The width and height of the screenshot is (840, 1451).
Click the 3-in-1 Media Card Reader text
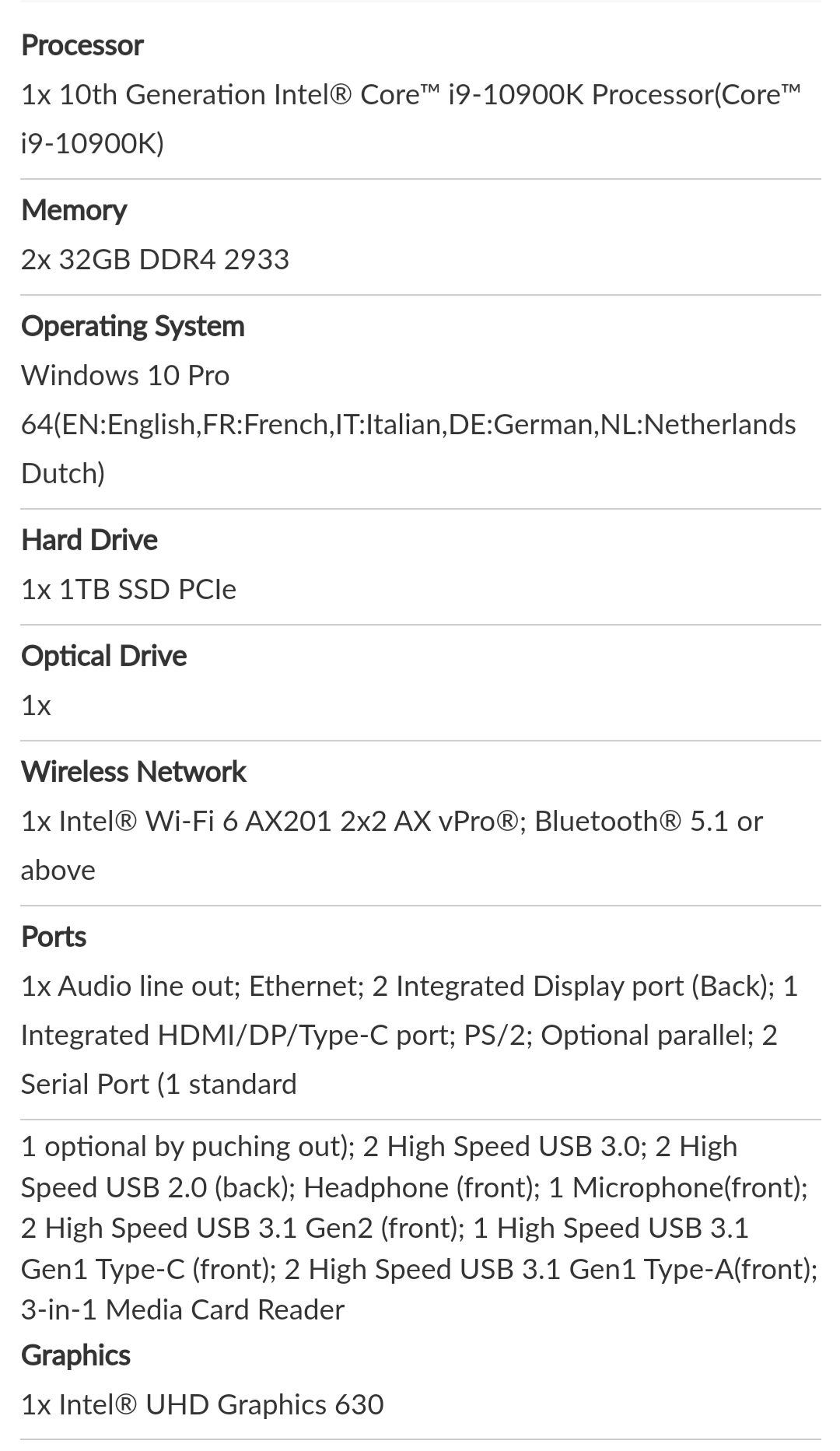pos(183,1310)
